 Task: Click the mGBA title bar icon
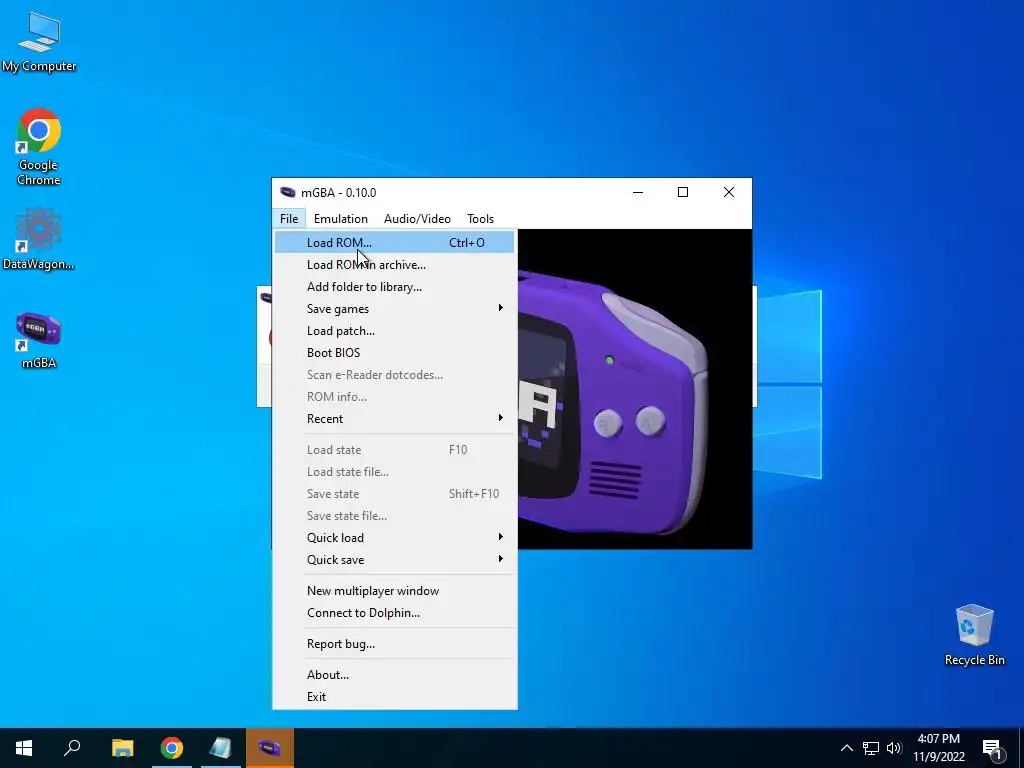pyautogui.click(x=287, y=192)
